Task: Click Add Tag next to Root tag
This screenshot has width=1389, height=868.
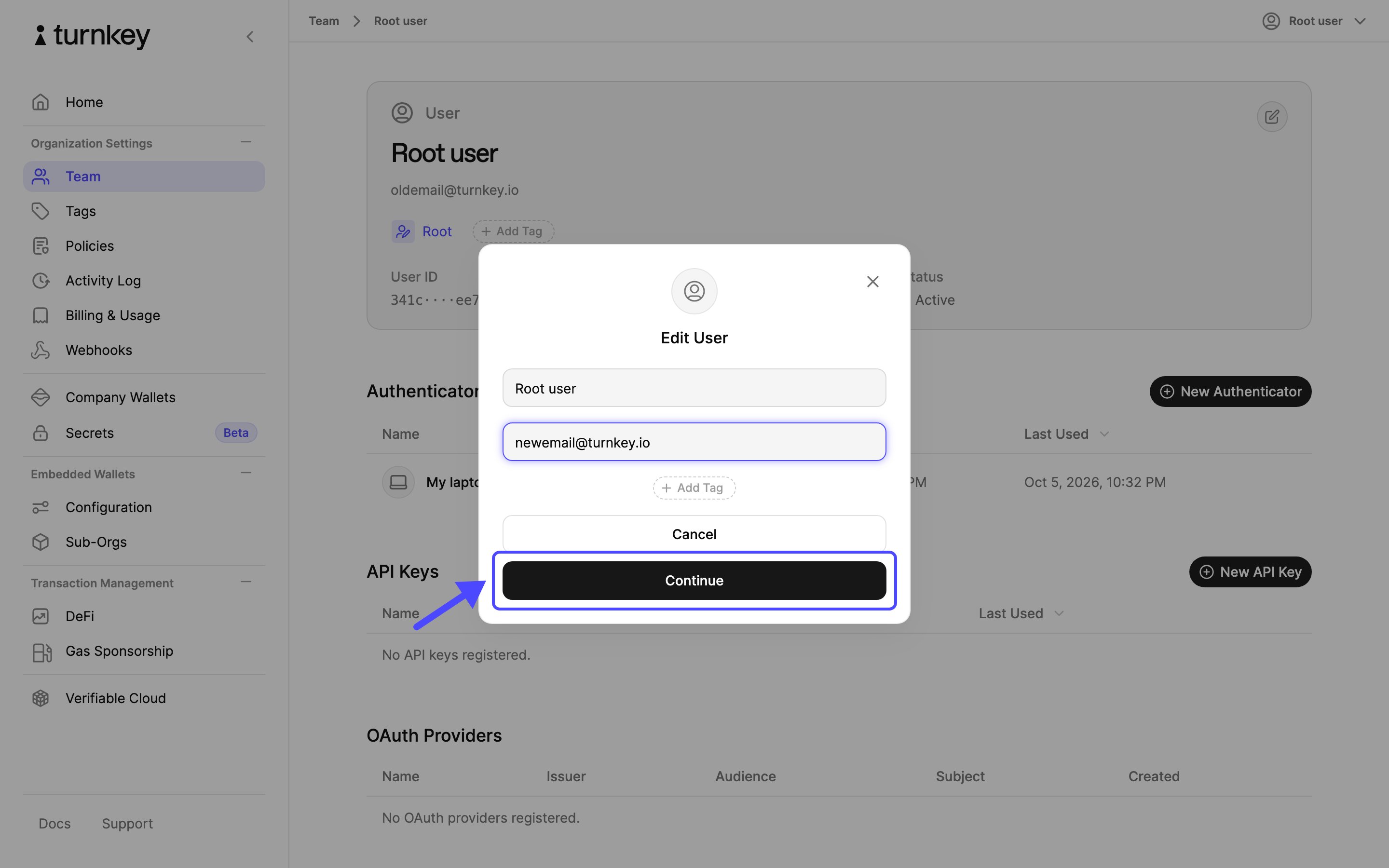Action: 513,231
